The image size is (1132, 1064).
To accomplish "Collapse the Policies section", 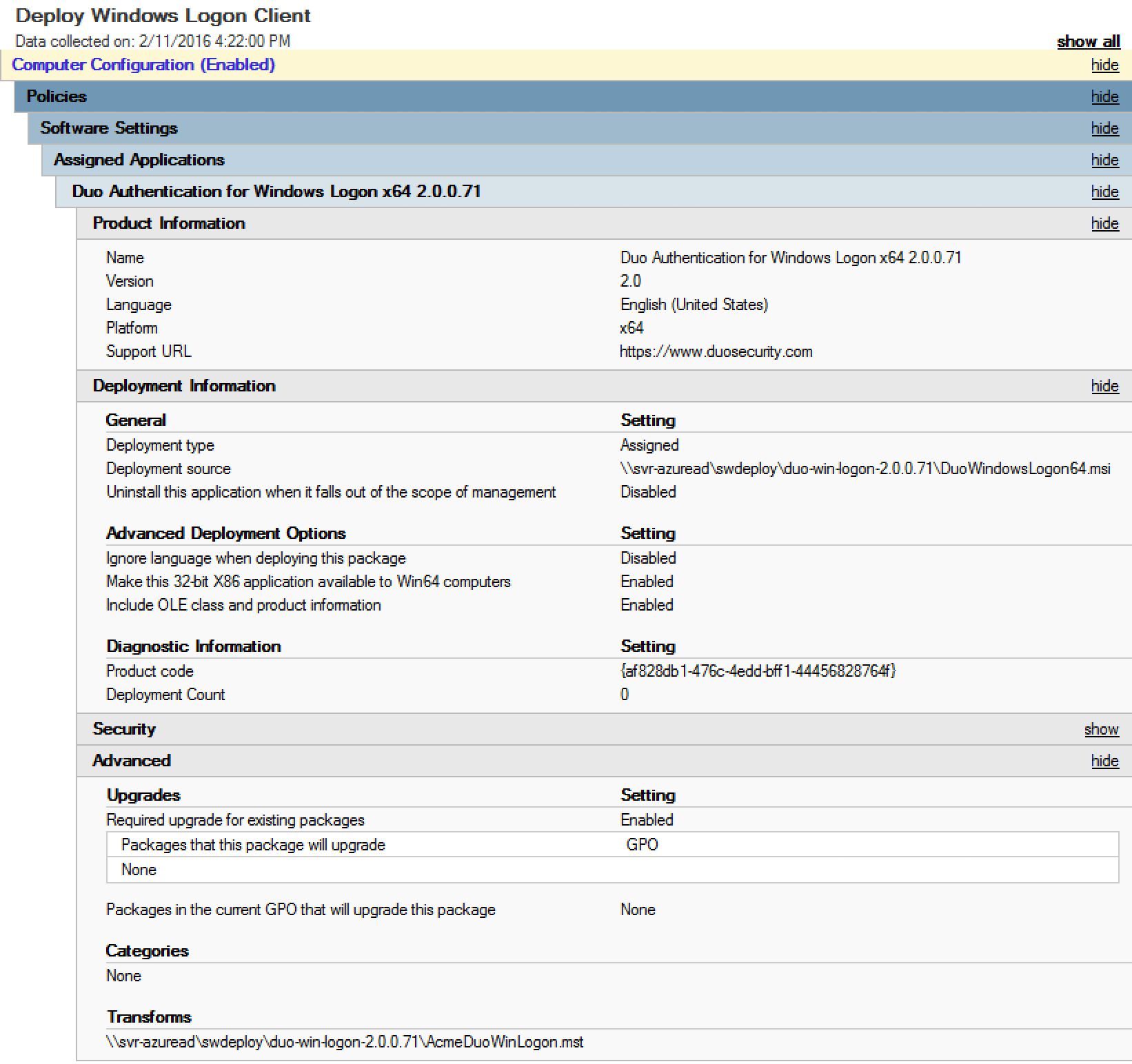I will (1104, 96).
